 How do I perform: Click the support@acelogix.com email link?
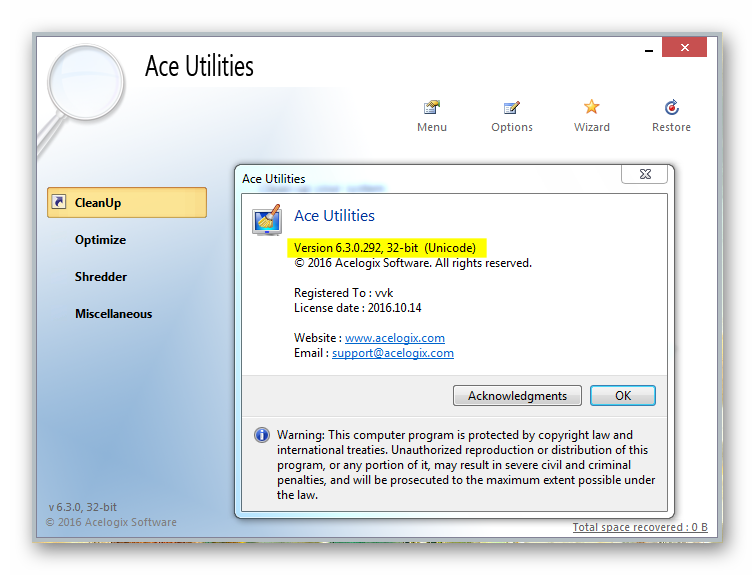point(393,353)
